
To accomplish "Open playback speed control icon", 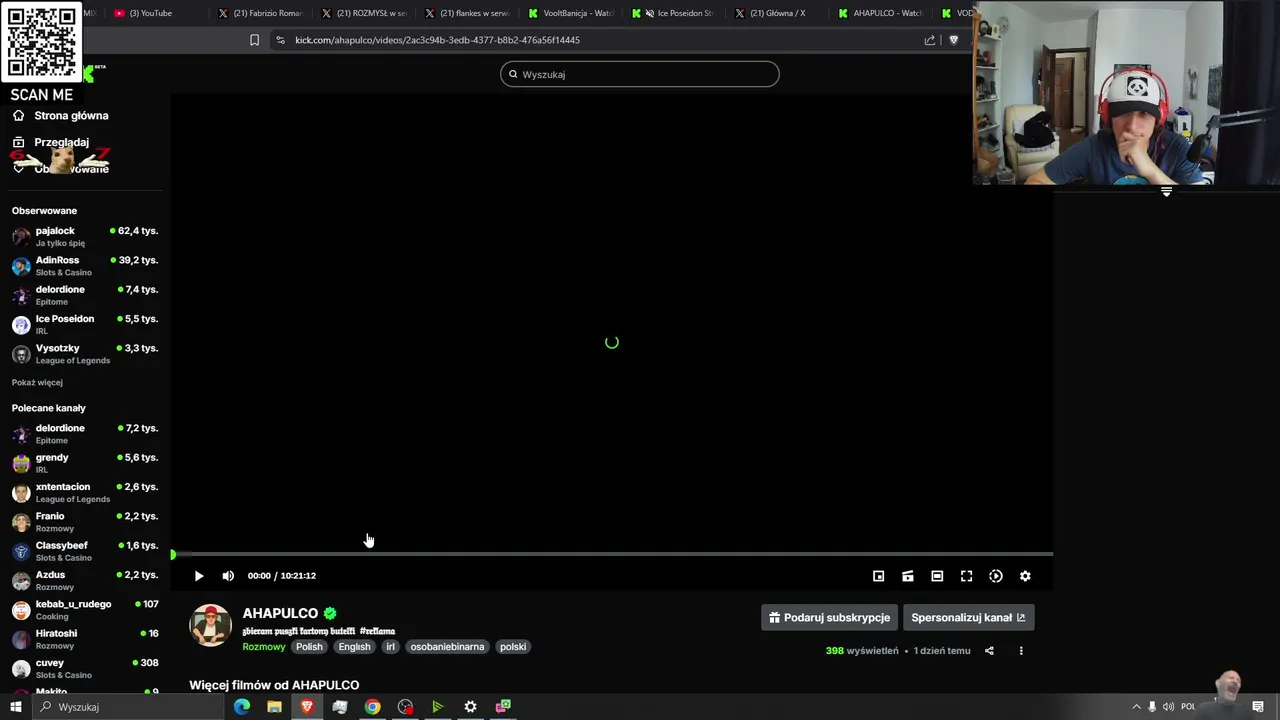I will tap(996, 576).
